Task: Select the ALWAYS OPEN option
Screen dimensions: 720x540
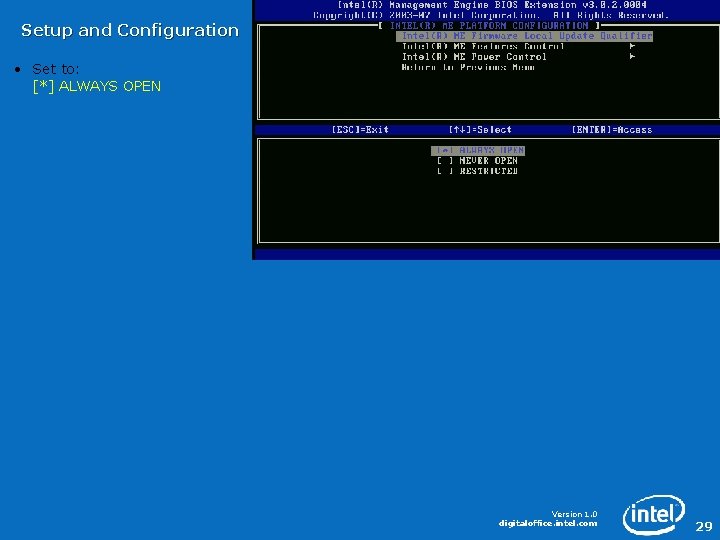Action: pyautogui.click(x=478, y=150)
